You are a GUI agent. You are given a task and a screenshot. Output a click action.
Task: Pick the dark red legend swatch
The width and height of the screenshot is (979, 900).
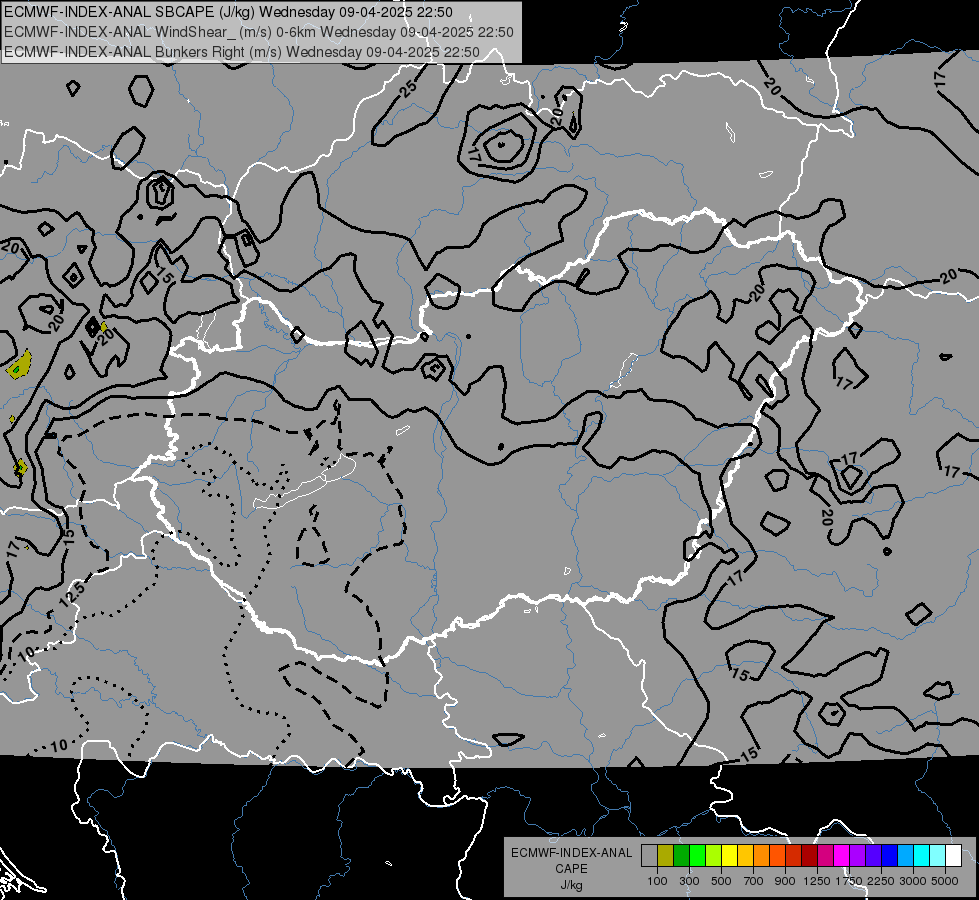click(809, 856)
